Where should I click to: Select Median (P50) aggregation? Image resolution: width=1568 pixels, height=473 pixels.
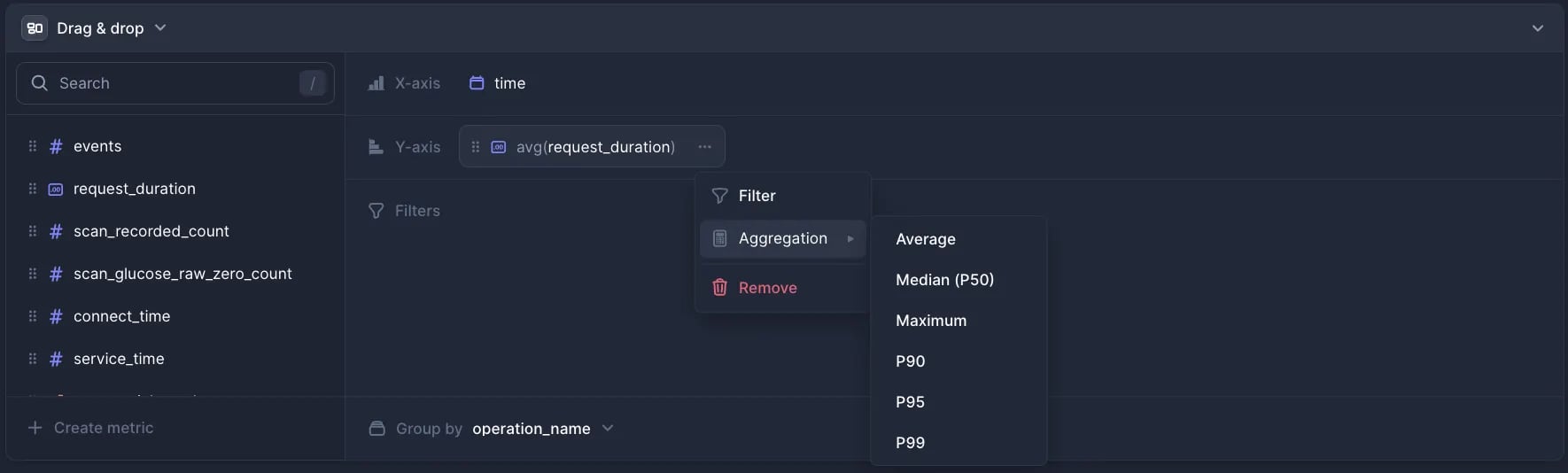[x=944, y=280]
